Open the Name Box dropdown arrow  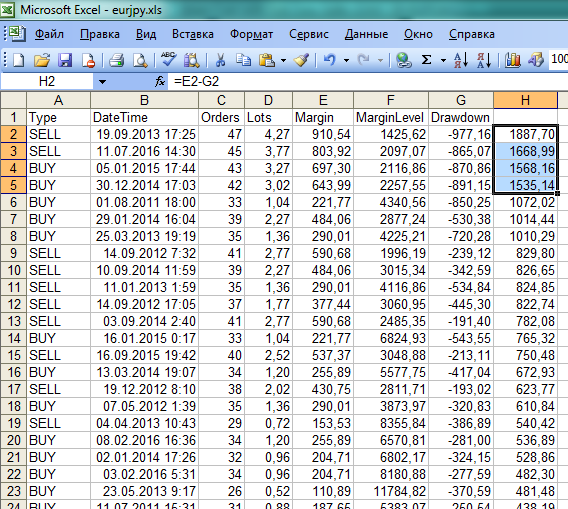tap(103, 82)
